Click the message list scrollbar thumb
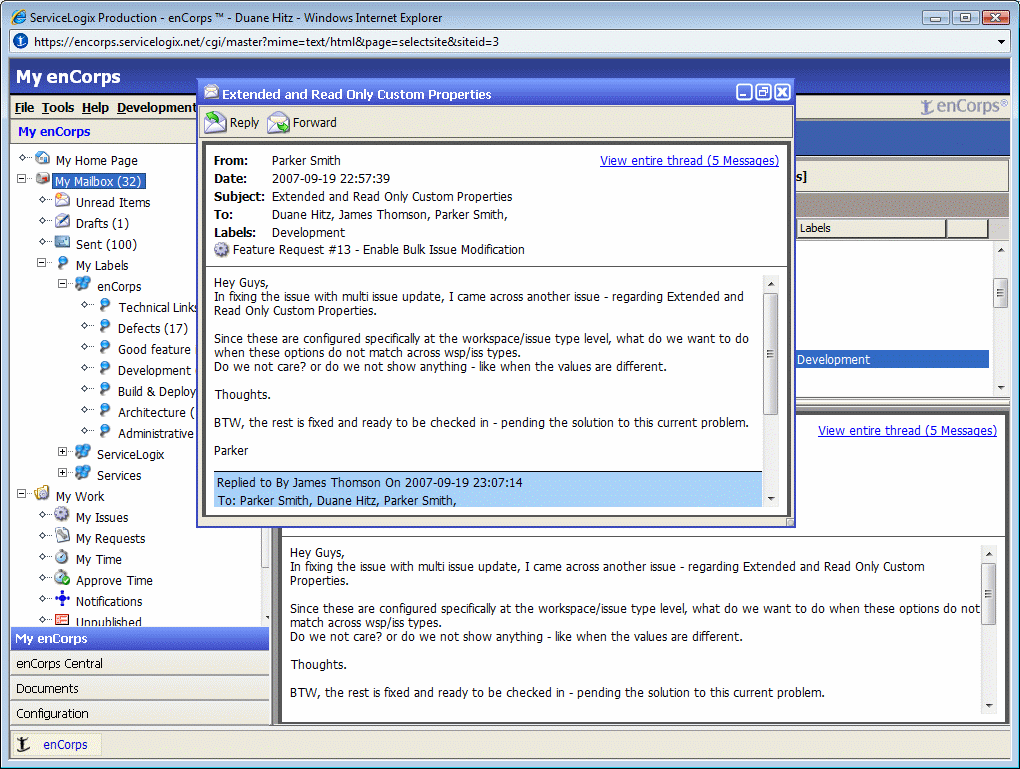This screenshot has width=1020, height=769. tap(1000, 293)
